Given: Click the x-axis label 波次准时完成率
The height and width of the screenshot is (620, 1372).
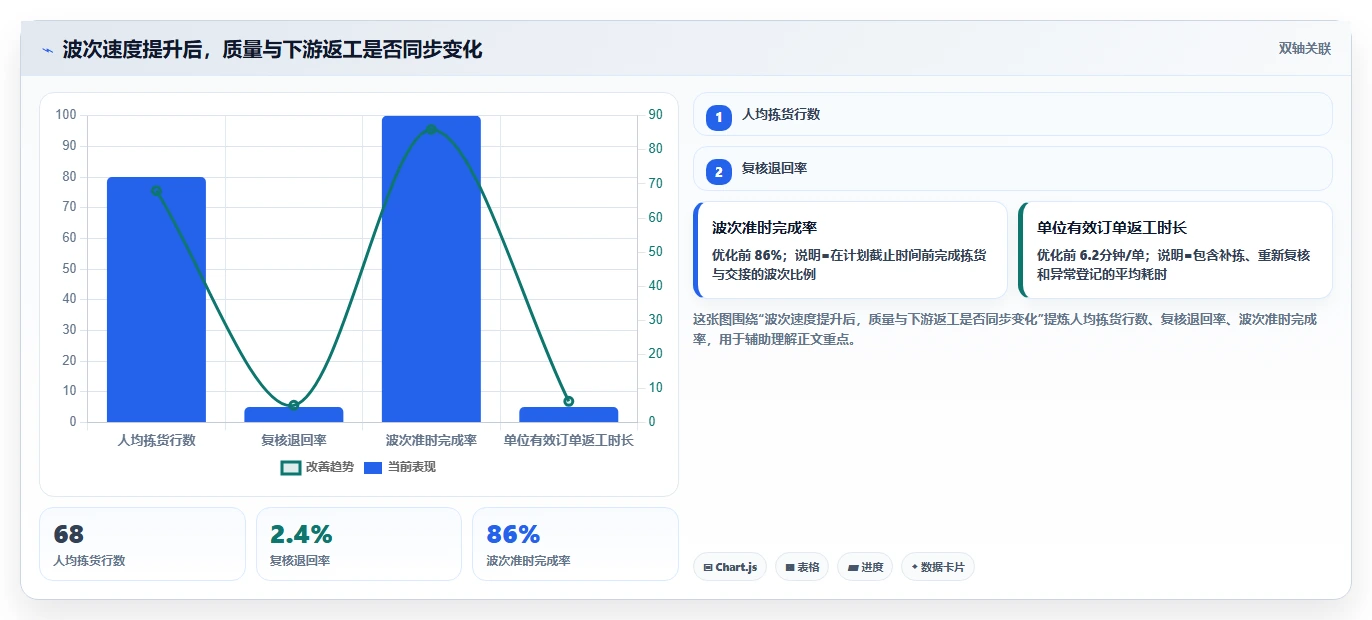Looking at the screenshot, I should click(x=431, y=440).
